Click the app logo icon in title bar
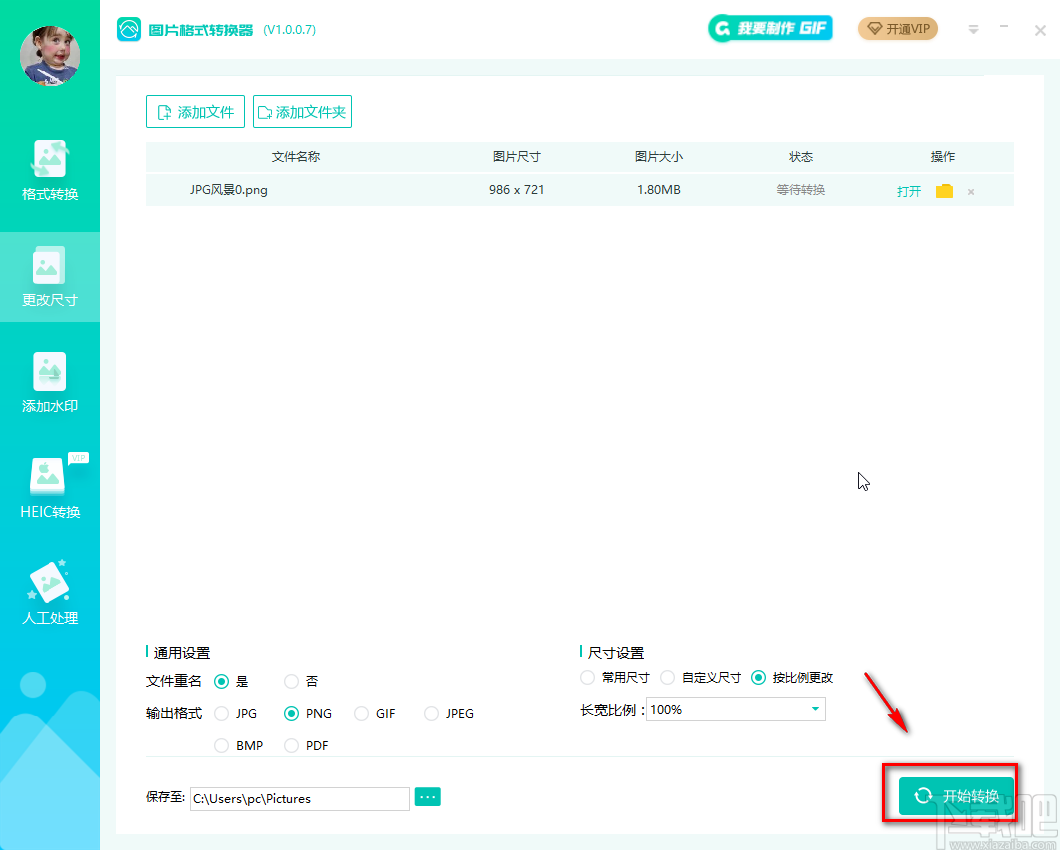Screen dimensions: 1060x850 tap(128, 29)
